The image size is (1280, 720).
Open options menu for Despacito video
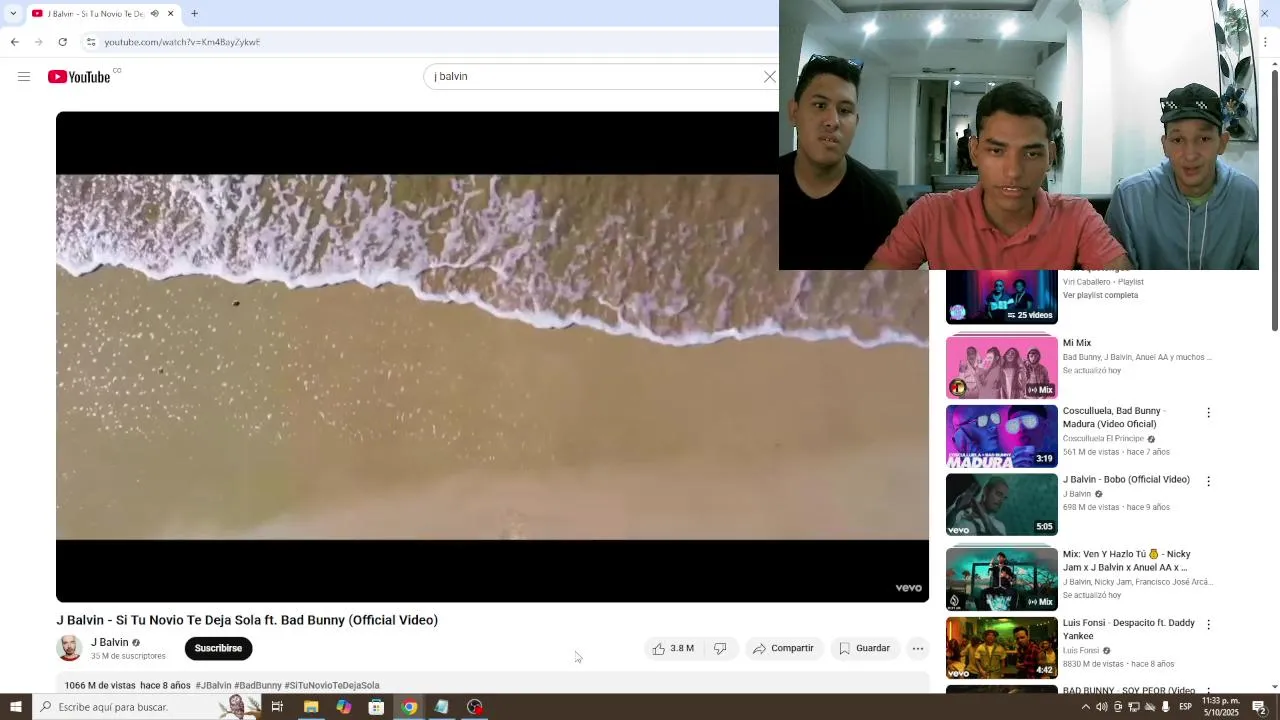point(1208,624)
